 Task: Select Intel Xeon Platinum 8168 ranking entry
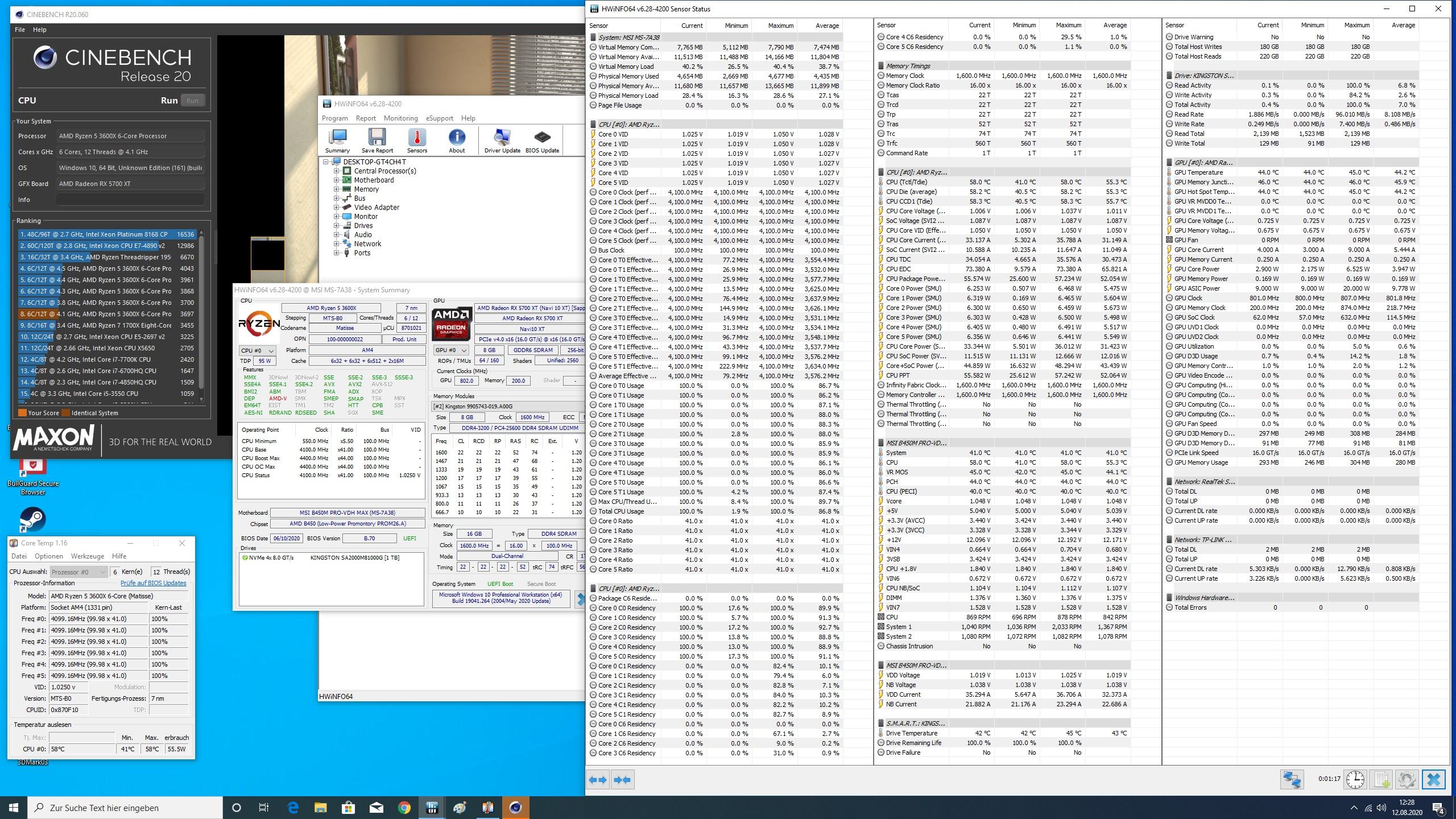107,234
